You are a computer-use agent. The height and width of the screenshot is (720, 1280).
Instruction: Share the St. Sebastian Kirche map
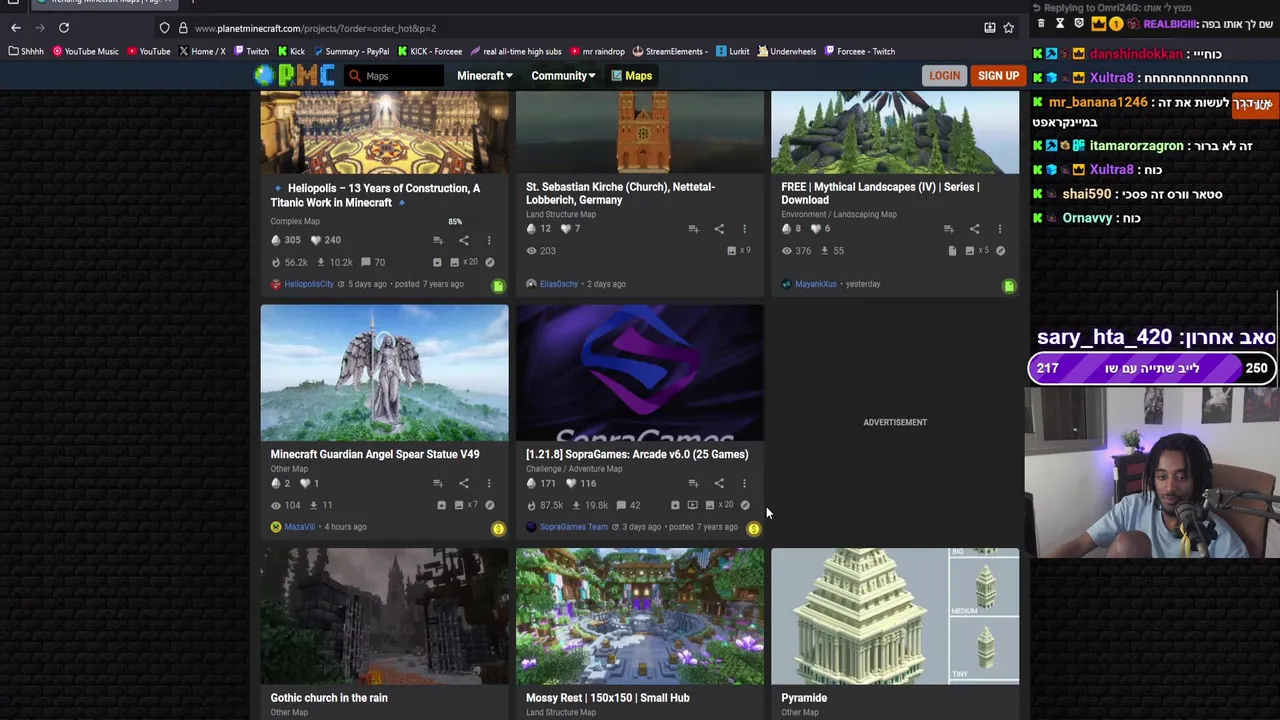719,229
